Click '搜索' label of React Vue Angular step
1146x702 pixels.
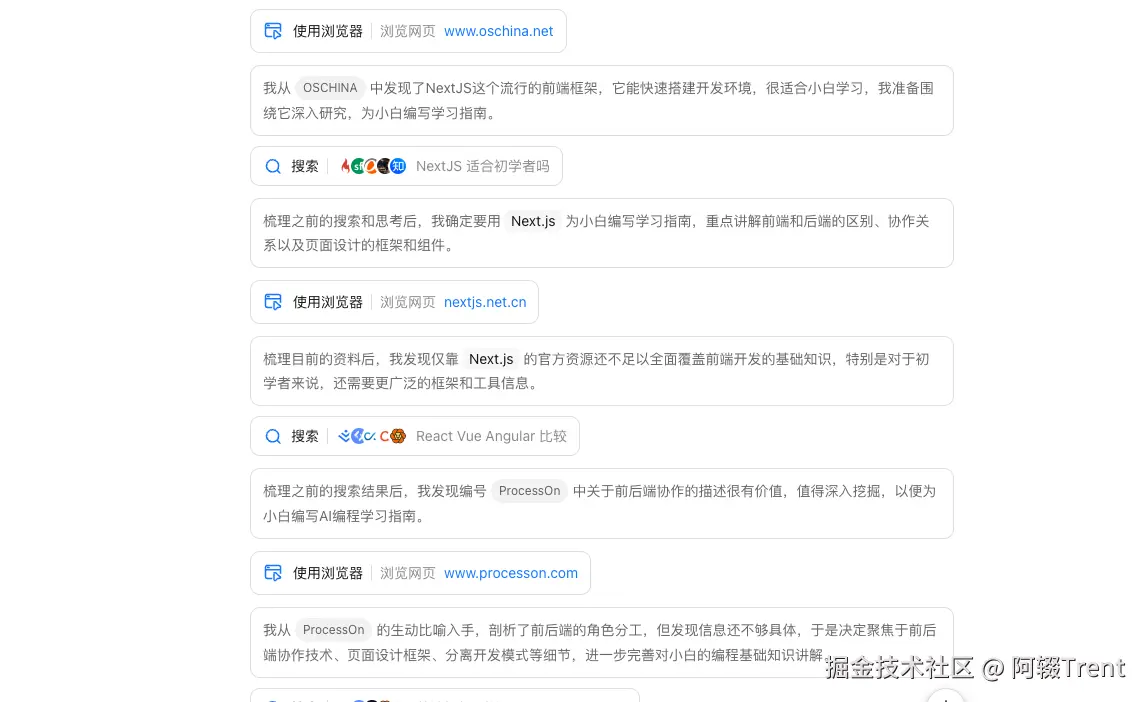click(x=305, y=437)
